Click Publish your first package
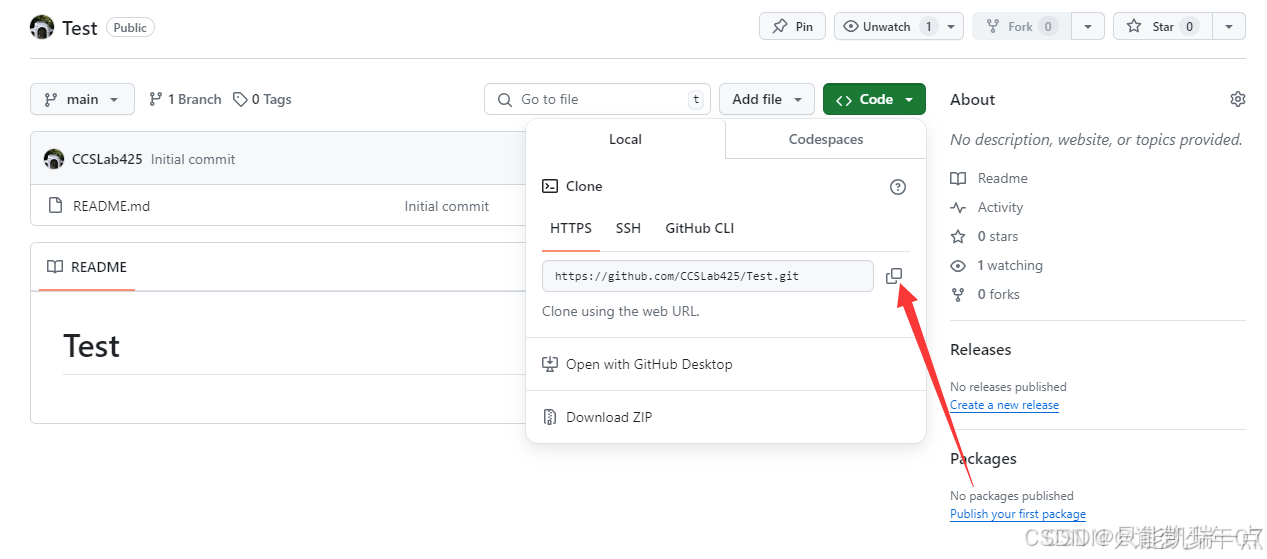 click(1018, 514)
